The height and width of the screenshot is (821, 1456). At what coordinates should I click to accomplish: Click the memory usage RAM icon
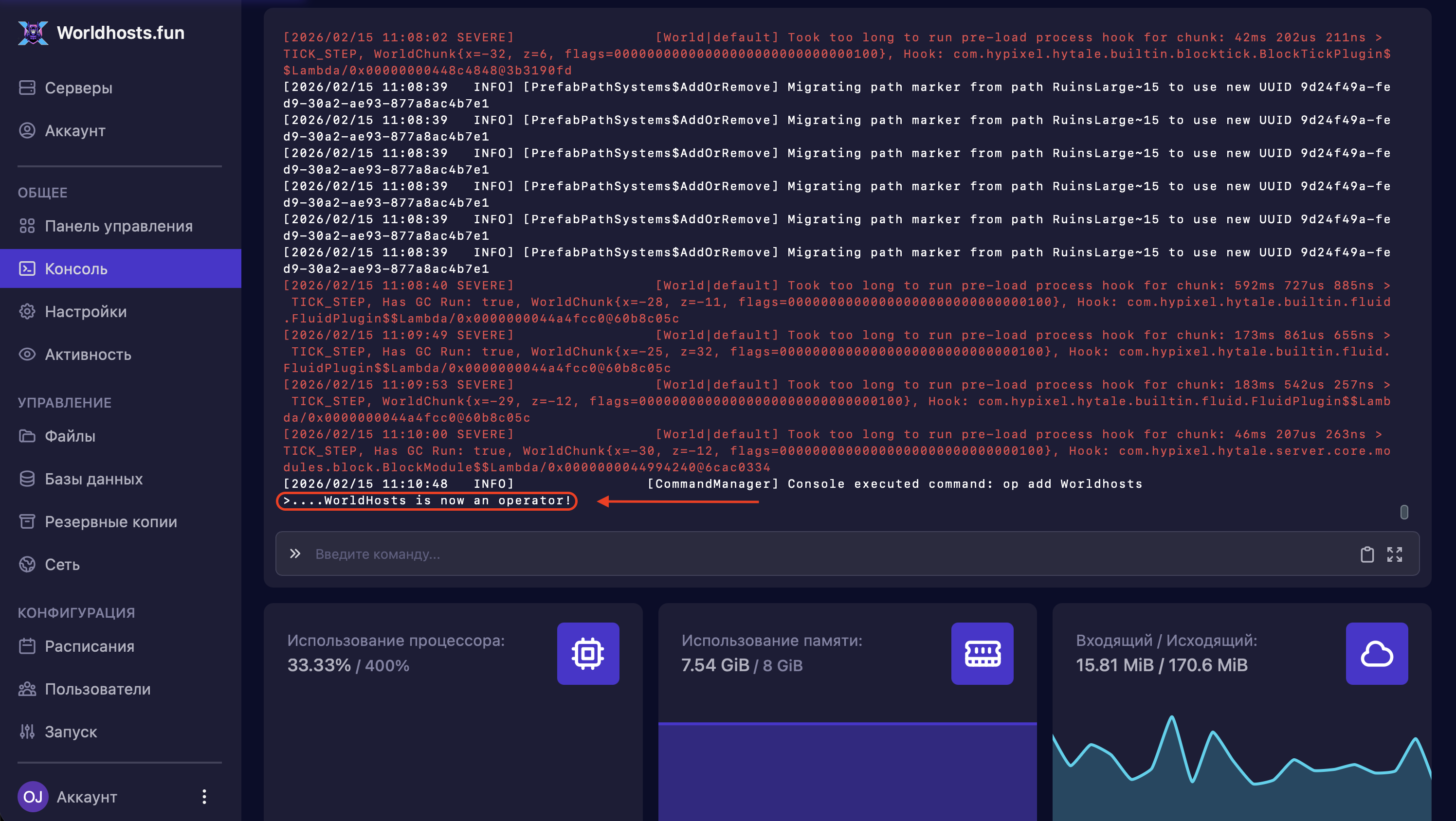coord(982,654)
